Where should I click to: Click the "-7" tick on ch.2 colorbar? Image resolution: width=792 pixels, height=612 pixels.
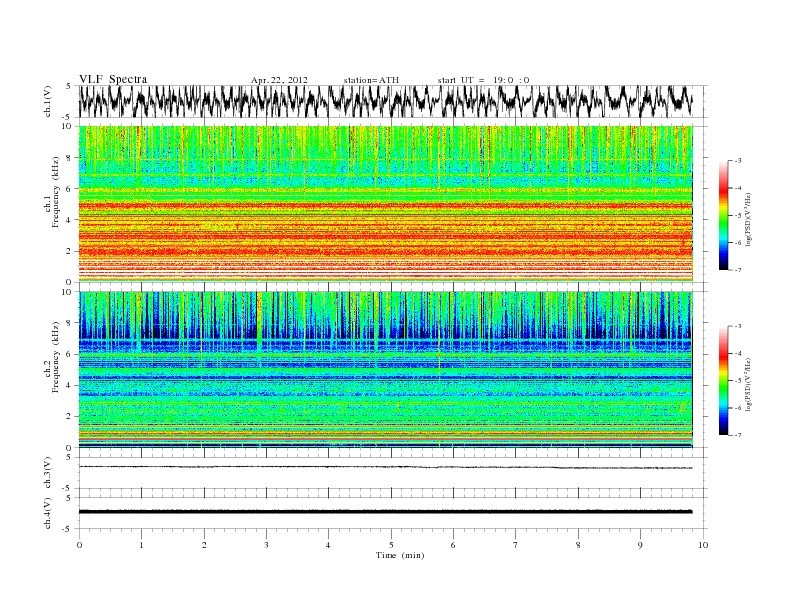(x=738, y=435)
